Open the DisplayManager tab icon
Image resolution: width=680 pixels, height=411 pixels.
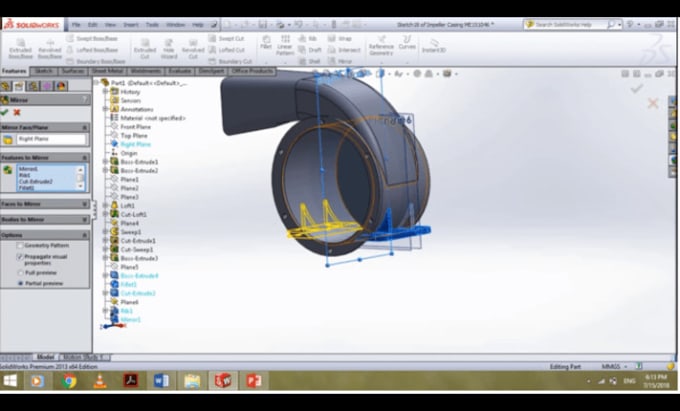61,86
